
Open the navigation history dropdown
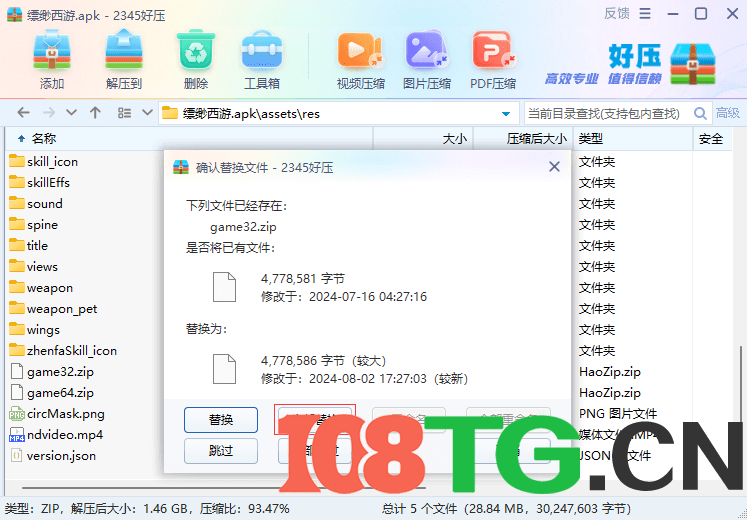tap(71, 113)
